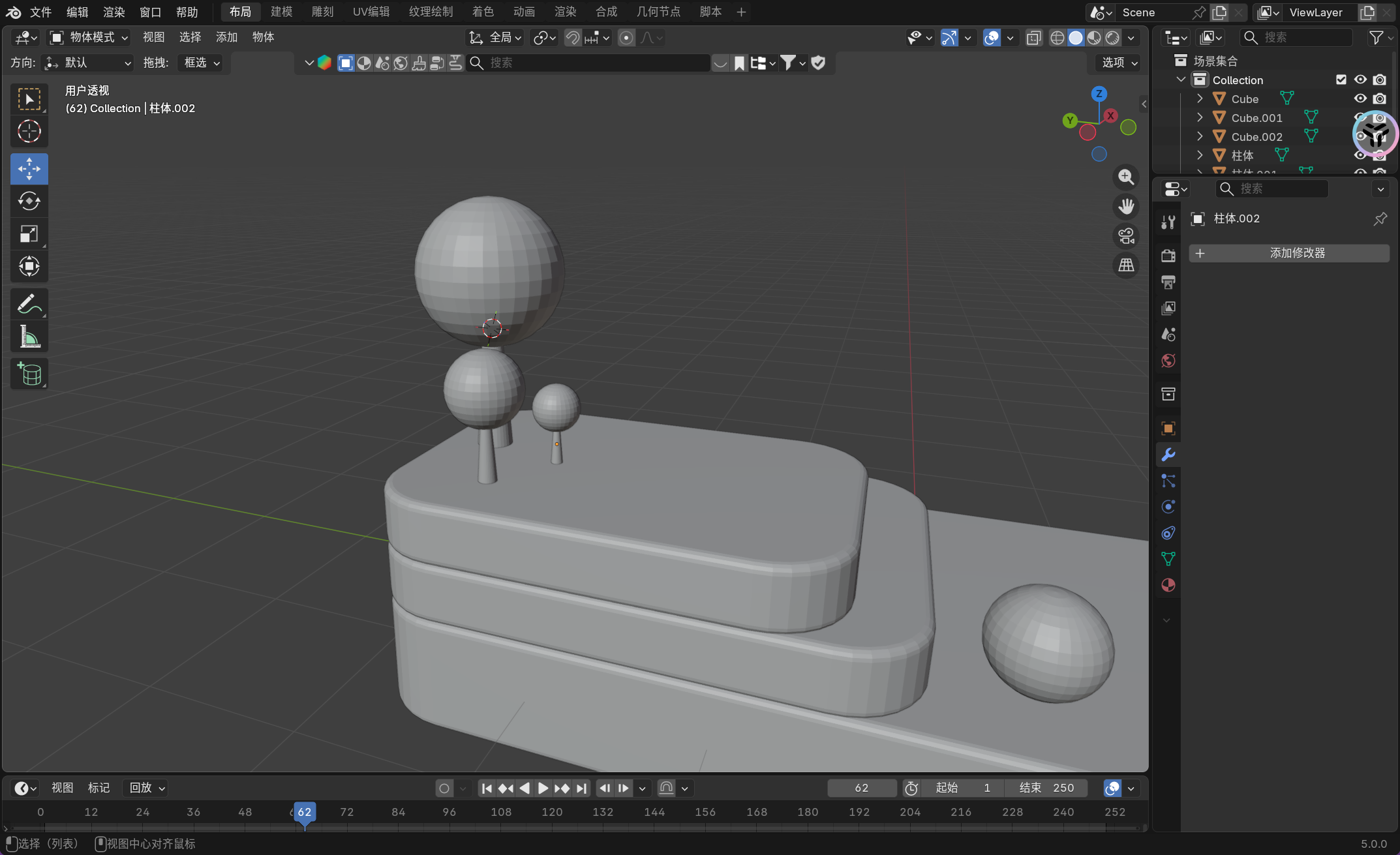
Task: Toggle X-ray view in header
Action: point(1033,38)
